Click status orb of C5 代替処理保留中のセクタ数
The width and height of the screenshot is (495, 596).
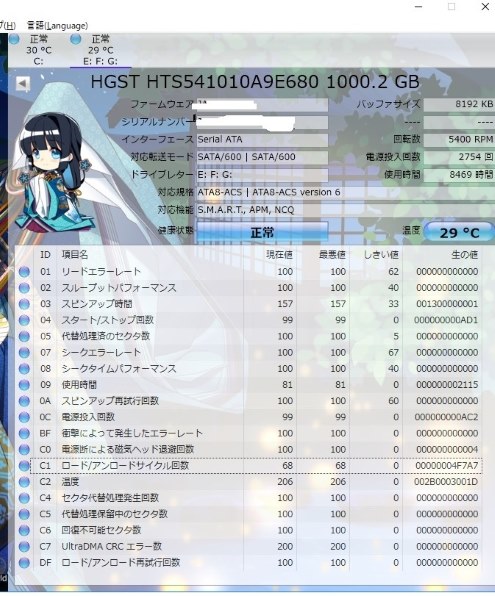(24, 514)
